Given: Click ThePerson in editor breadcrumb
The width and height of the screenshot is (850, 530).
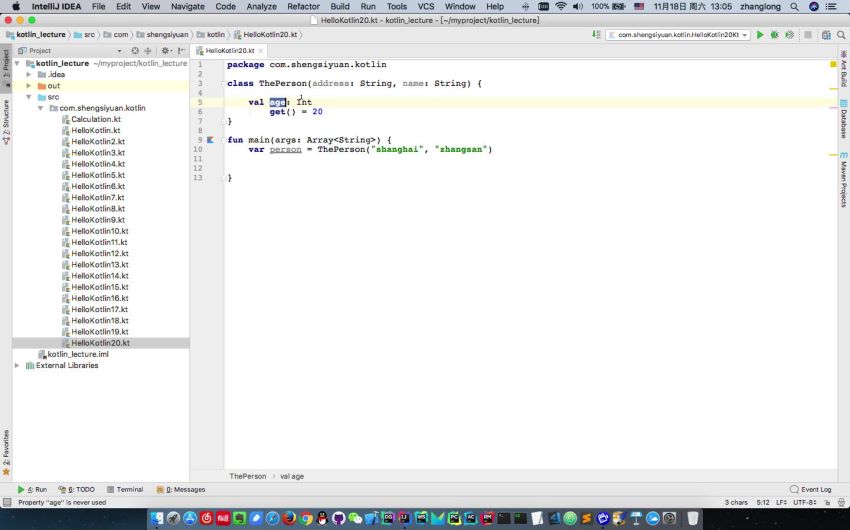Looking at the screenshot, I should 248,476.
